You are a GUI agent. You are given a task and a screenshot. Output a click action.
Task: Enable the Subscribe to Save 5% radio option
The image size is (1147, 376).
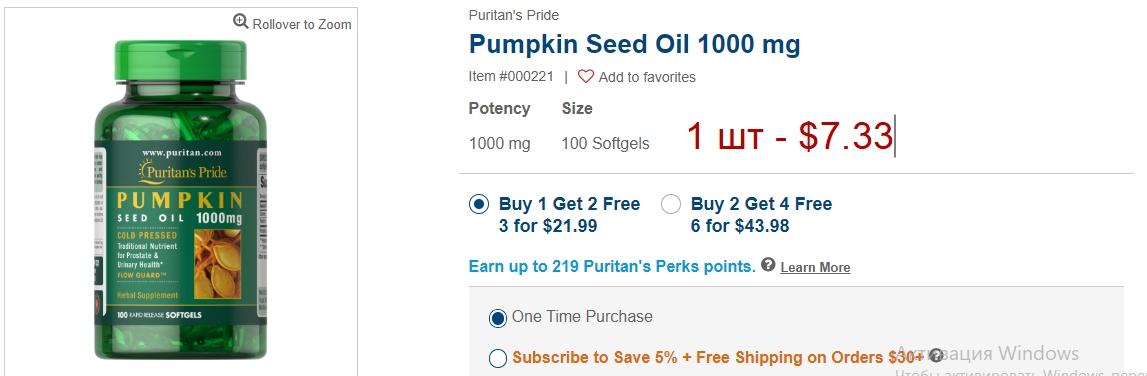497,358
